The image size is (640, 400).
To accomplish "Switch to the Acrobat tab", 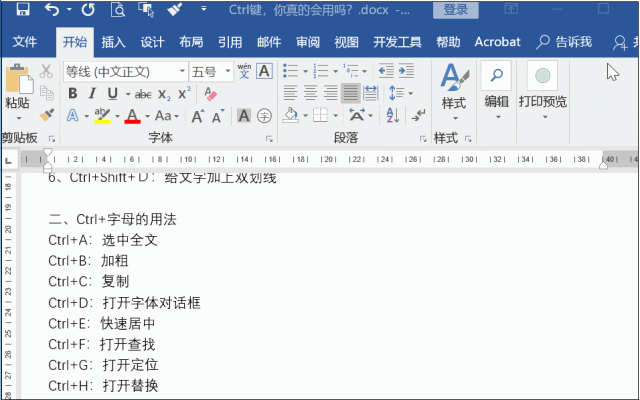I will pos(498,42).
